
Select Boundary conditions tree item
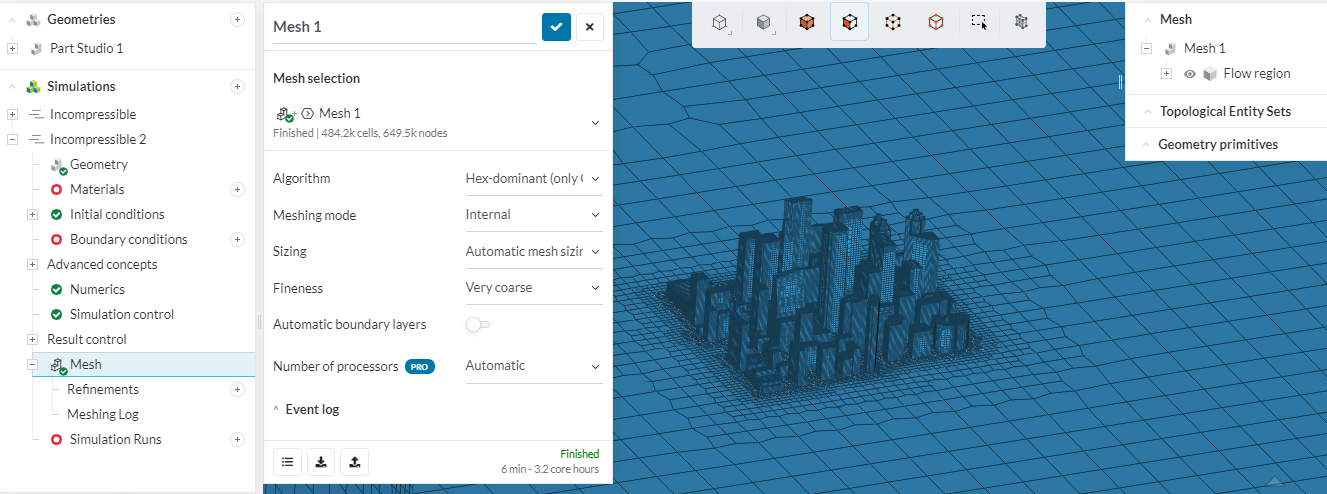point(129,239)
